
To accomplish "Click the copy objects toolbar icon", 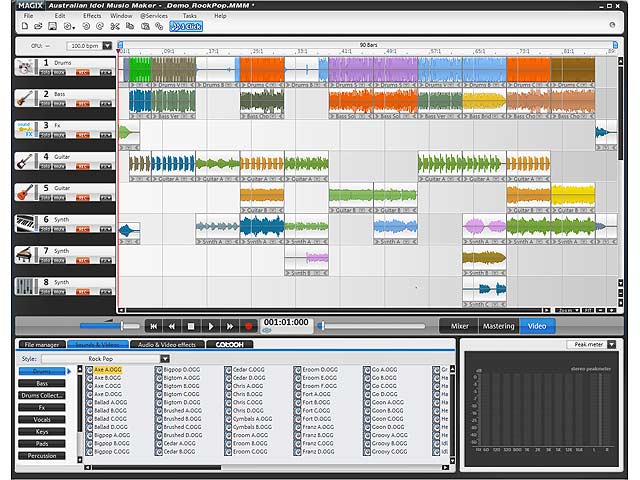I will pos(130,26).
